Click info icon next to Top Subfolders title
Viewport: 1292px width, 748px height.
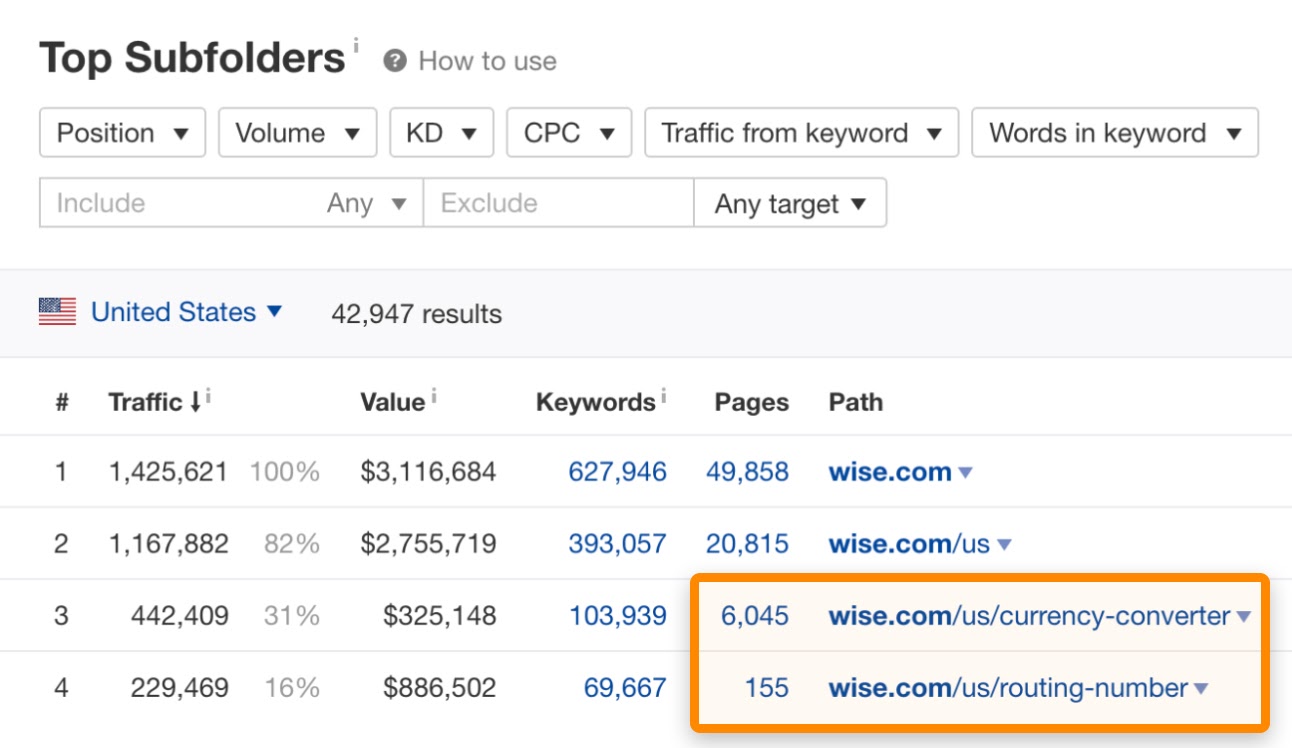356,45
